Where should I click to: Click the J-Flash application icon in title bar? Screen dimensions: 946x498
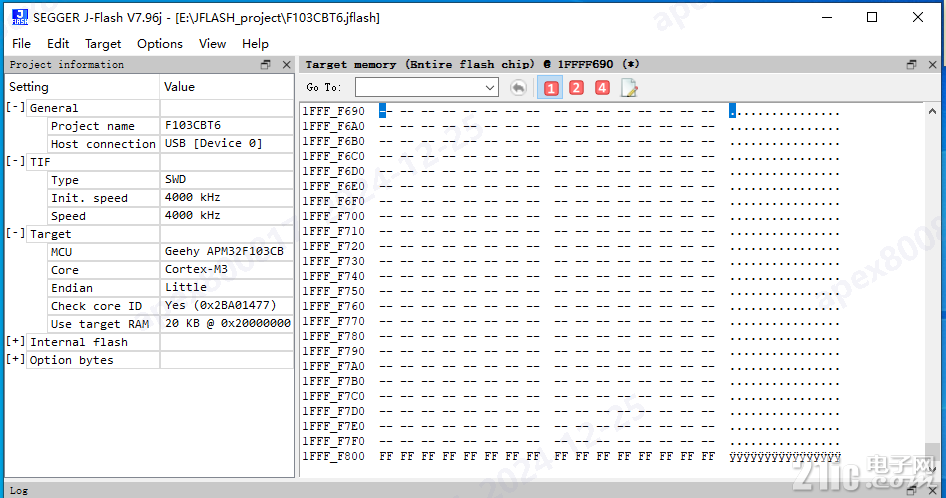[20, 18]
